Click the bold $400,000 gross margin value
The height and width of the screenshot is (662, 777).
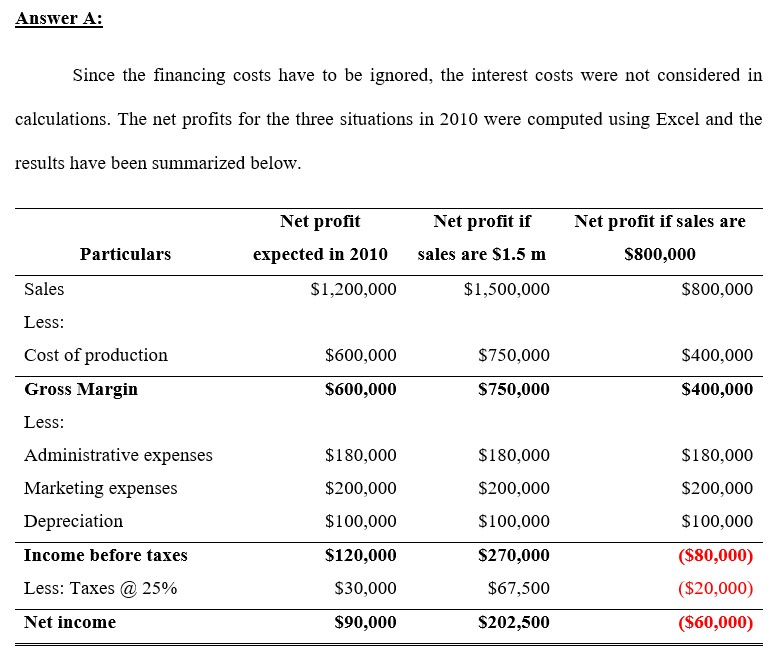tap(717, 389)
